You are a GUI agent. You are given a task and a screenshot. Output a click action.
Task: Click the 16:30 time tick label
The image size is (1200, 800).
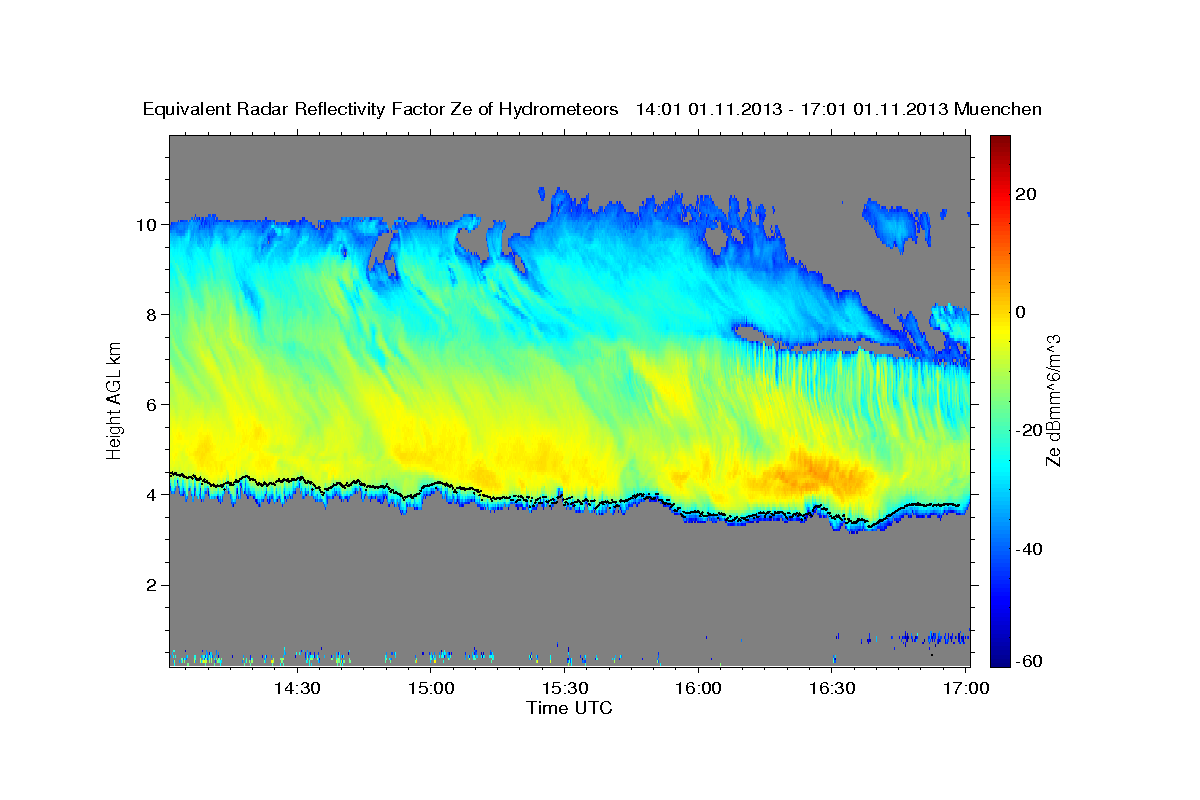click(x=832, y=688)
